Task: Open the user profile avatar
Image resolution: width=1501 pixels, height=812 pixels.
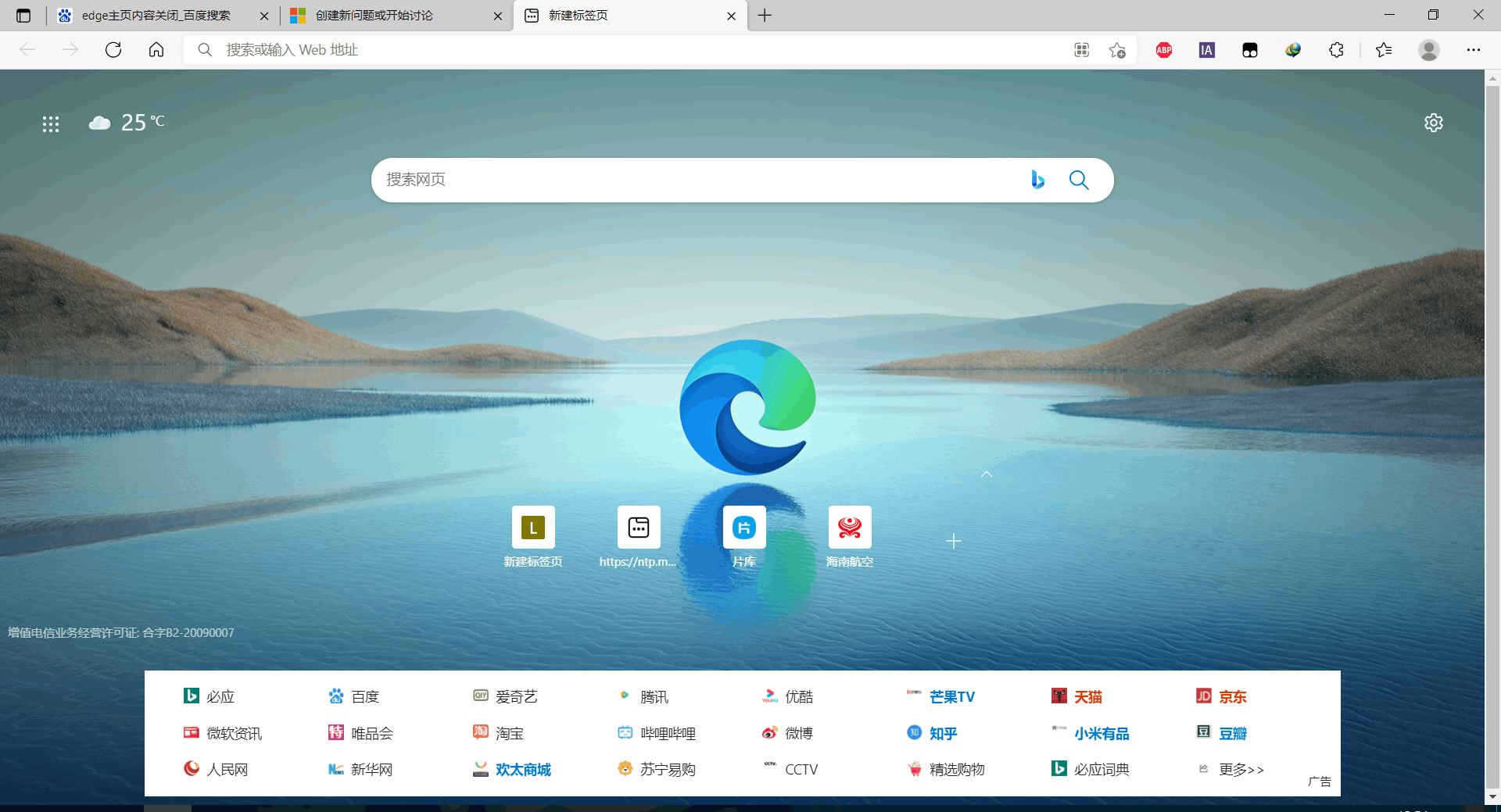Action: point(1429,50)
